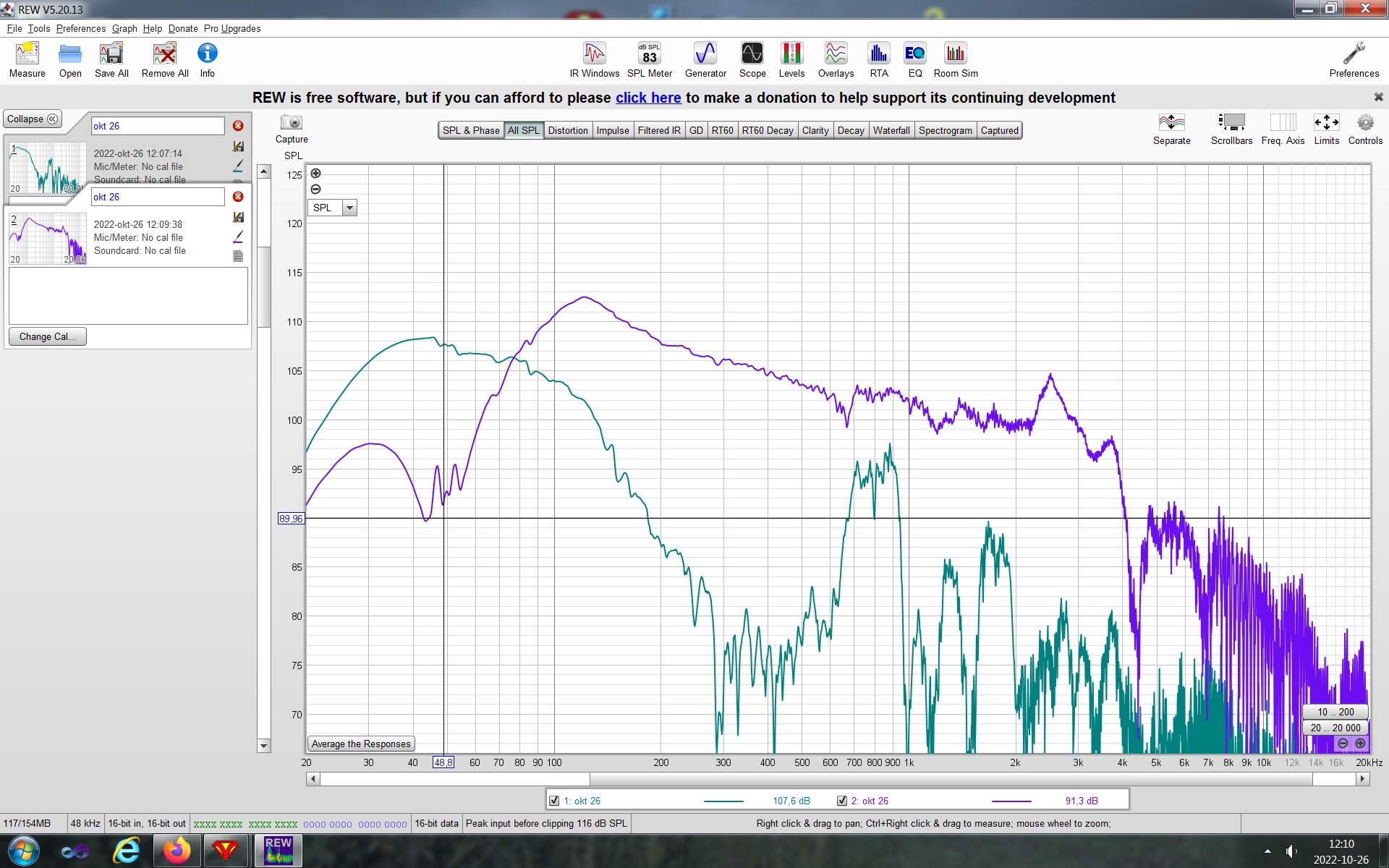Click the Windows Start button
The height and width of the screenshot is (868, 1389).
(23, 851)
